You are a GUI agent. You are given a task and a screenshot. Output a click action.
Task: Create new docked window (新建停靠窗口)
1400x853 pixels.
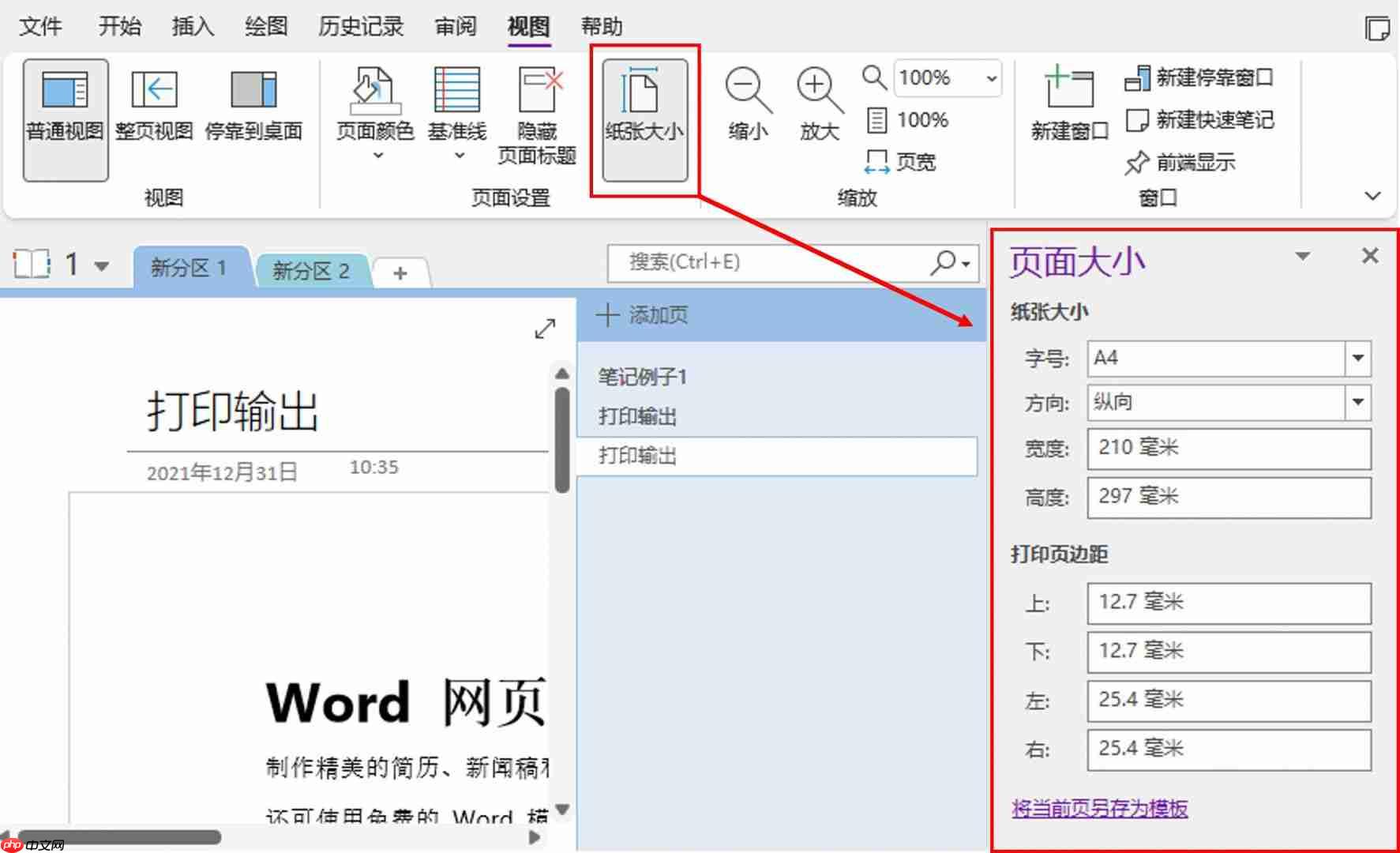click(1199, 77)
